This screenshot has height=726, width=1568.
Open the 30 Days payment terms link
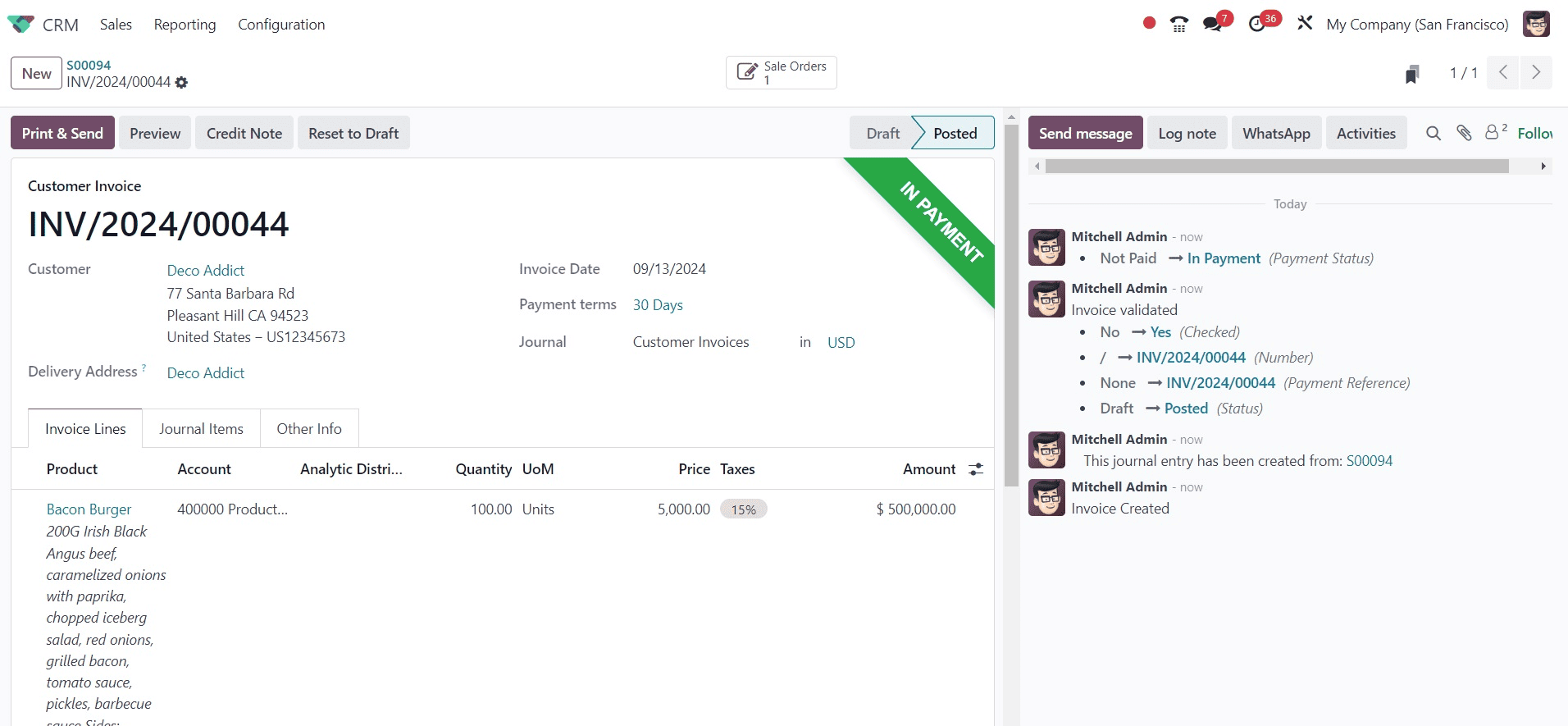(x=658, y=304)
